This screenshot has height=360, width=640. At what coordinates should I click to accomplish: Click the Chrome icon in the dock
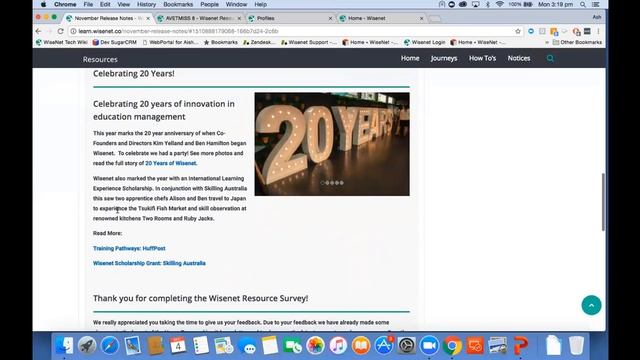(452, 345)
